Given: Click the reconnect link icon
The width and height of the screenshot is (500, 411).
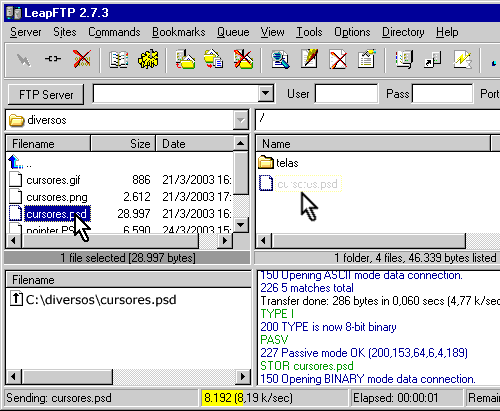Looking at the screenshot, I should pos(53,59).
